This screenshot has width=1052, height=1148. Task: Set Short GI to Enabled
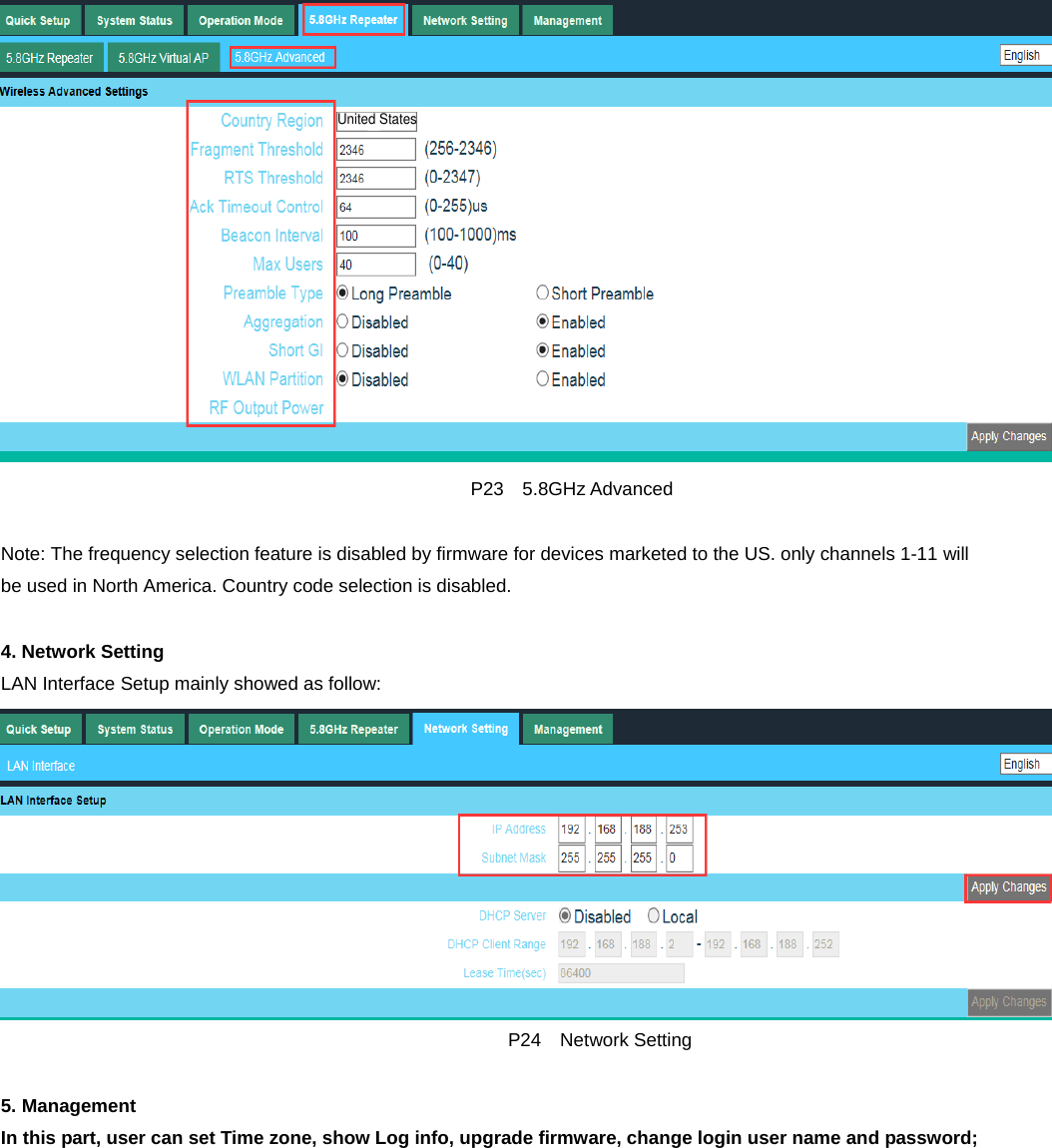pyautogui.click(x=543, y=350)
